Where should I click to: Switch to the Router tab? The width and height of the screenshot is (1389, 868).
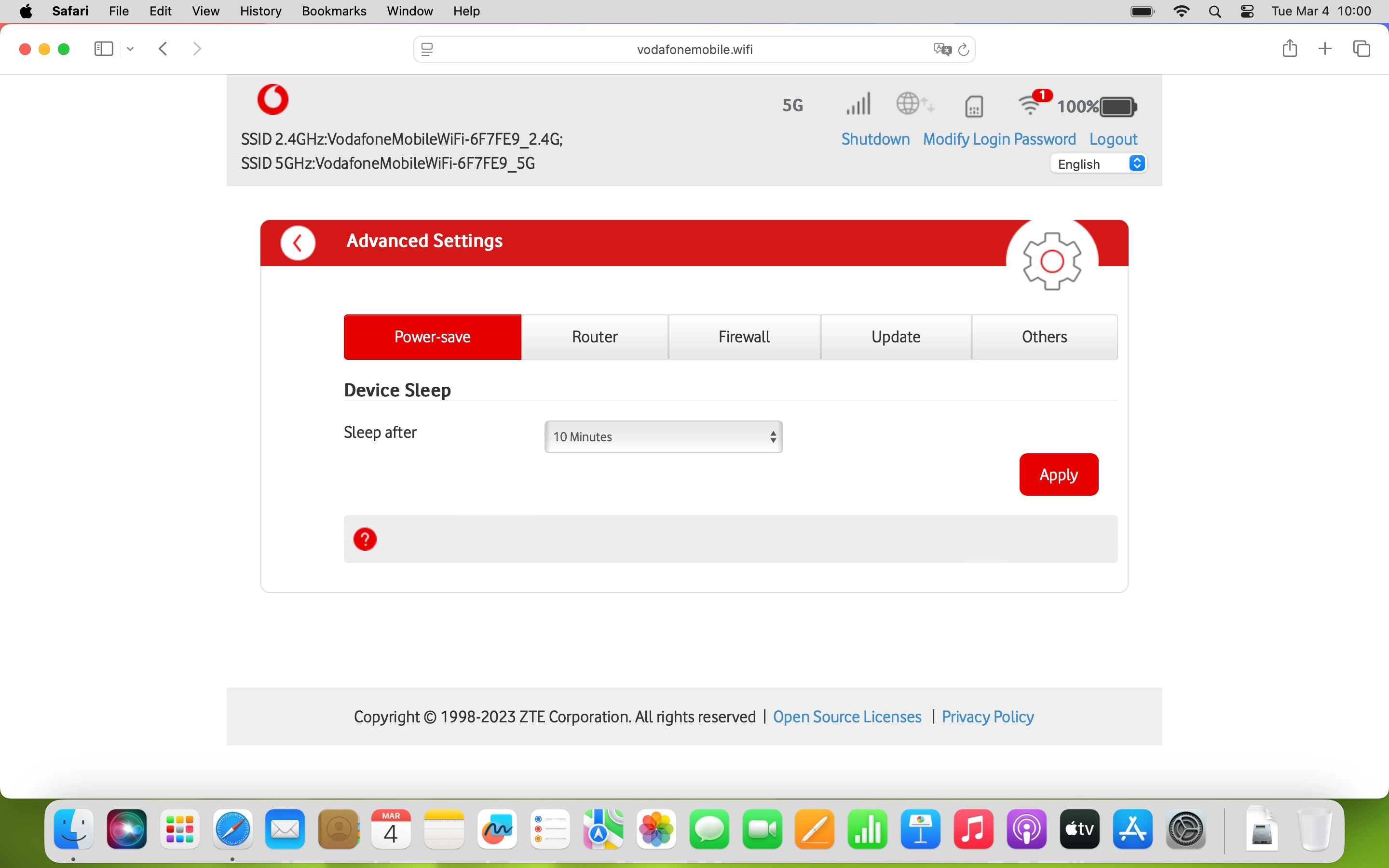coord(595,337)
